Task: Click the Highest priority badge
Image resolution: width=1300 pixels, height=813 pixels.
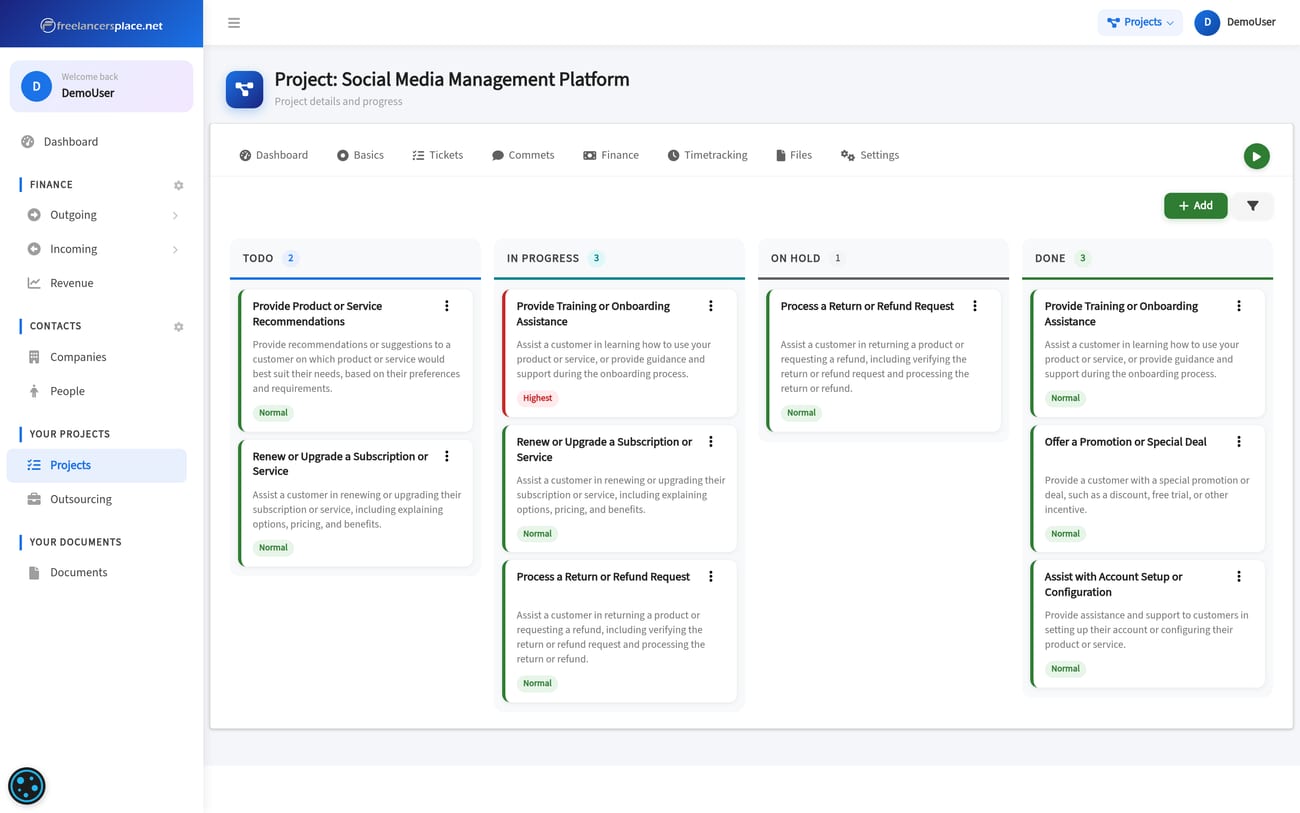Action: coord(537,398)
